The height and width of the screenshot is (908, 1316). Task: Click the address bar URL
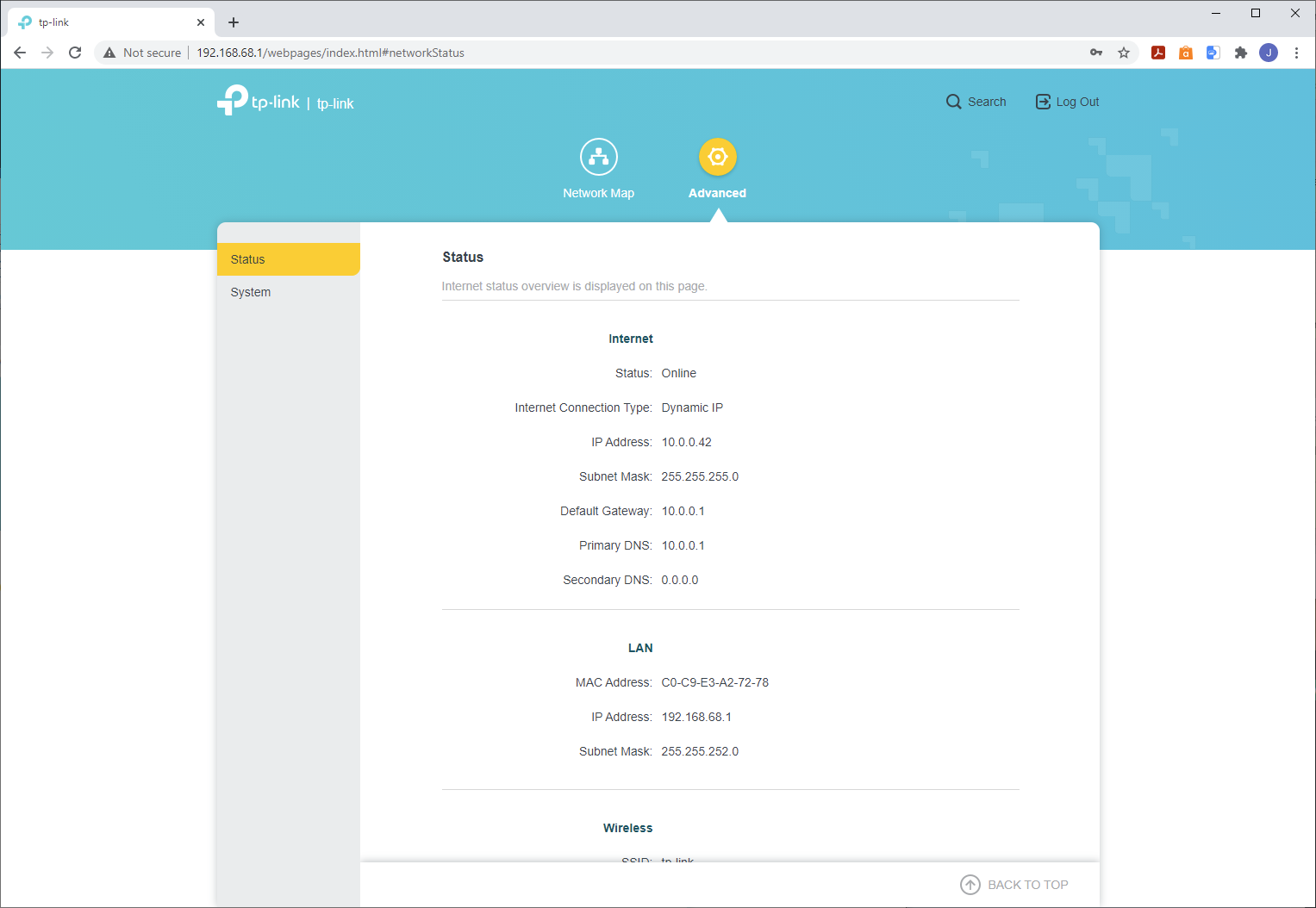point(331,53)
